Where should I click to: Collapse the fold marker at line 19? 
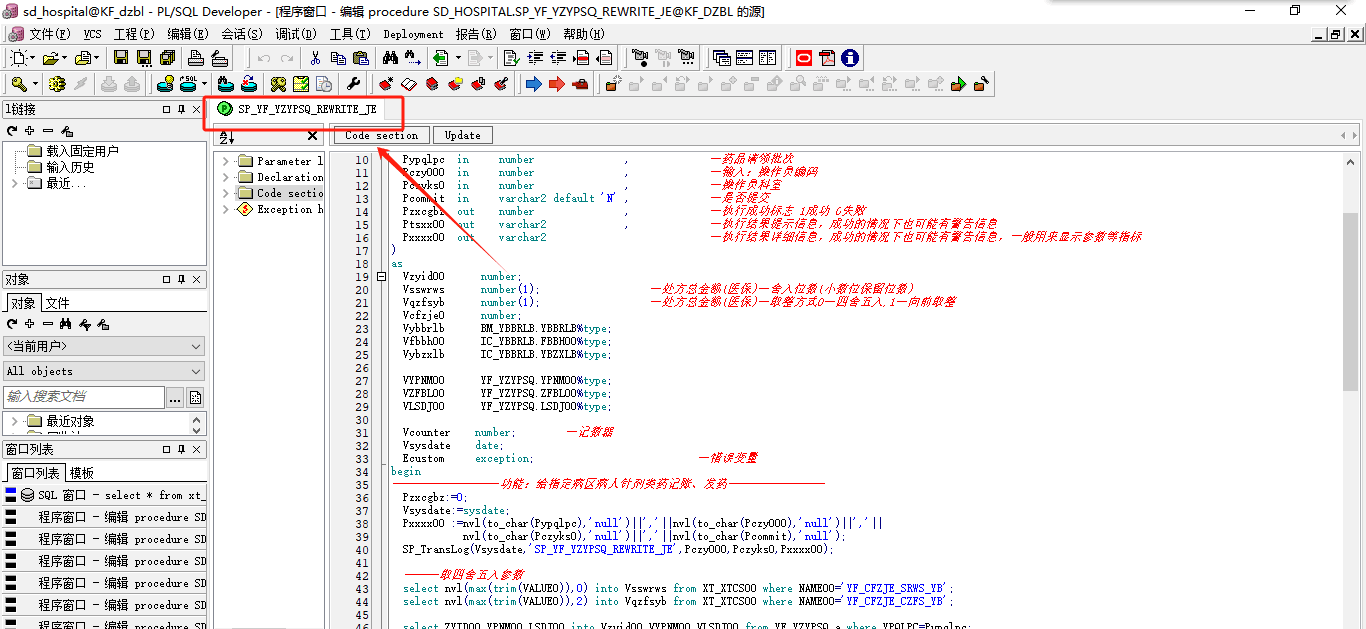pos(381,277)
